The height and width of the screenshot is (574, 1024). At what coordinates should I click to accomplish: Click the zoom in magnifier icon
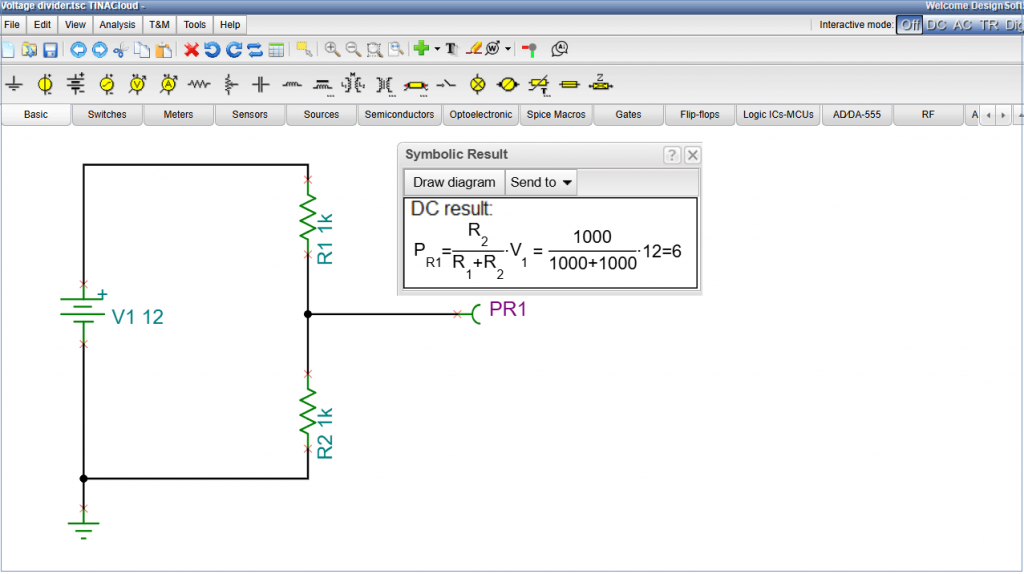click(x=331, y=49)
